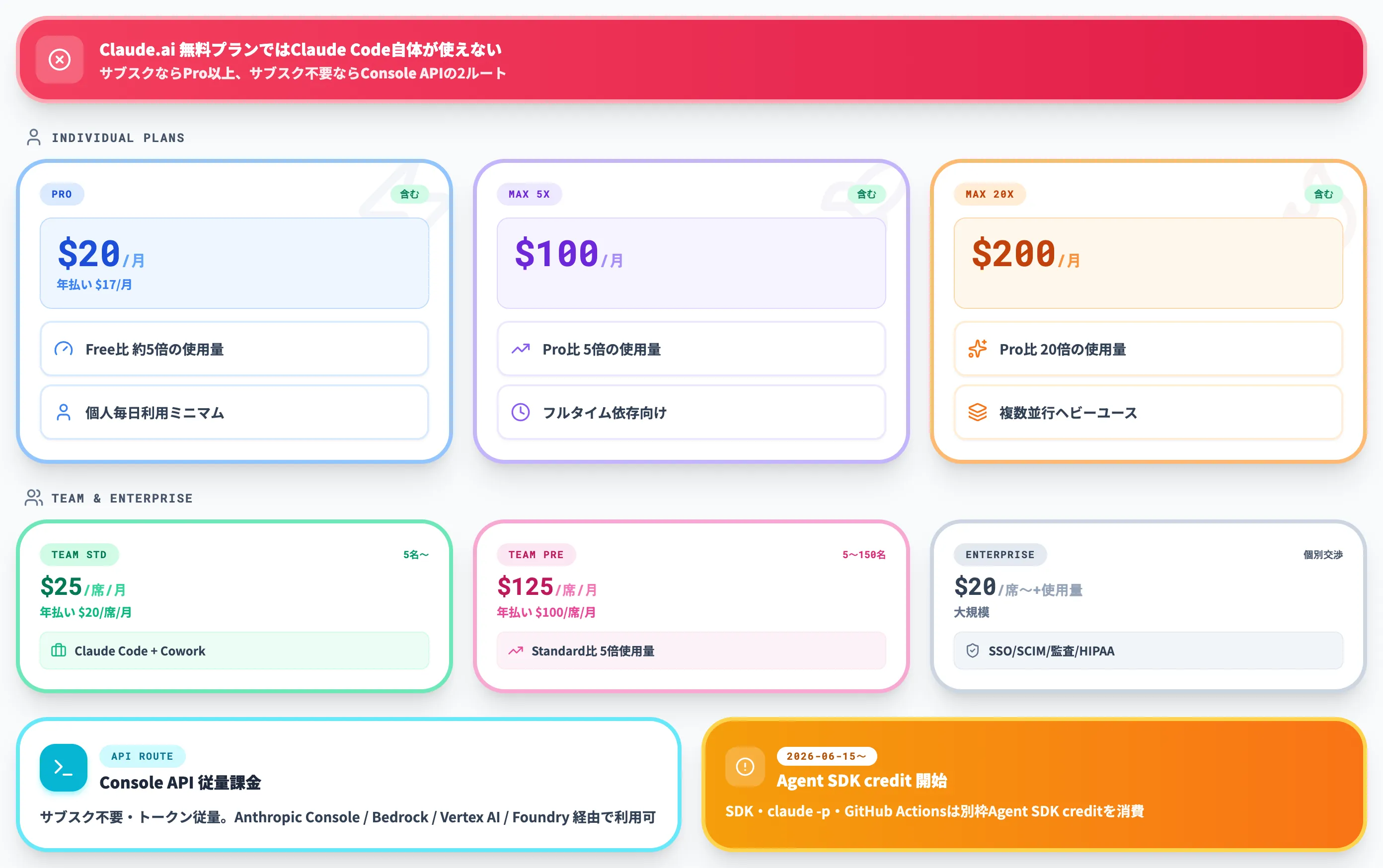The width and height of the screenshot is (1383, 868).
Task: Click the 個人毎日利用ミニマム feature row
Action: [234, 412]
